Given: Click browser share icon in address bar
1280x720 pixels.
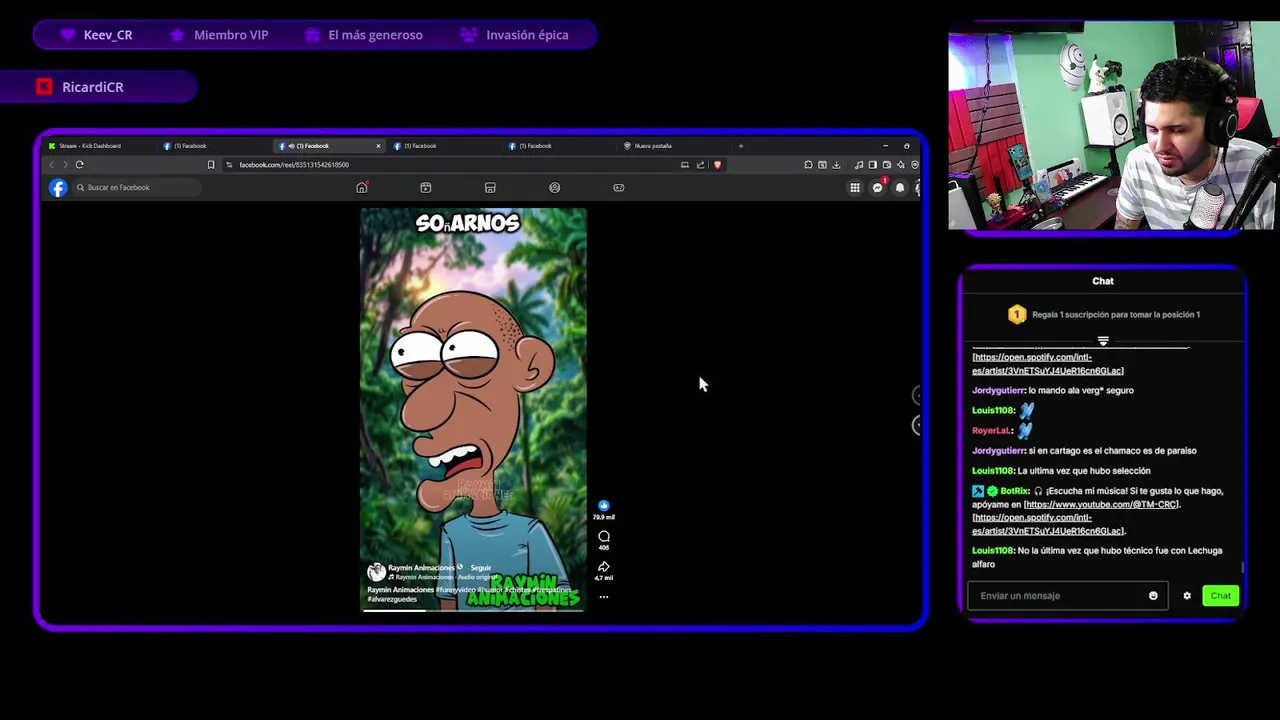Looking at the screenshot, I should (700, 164).
